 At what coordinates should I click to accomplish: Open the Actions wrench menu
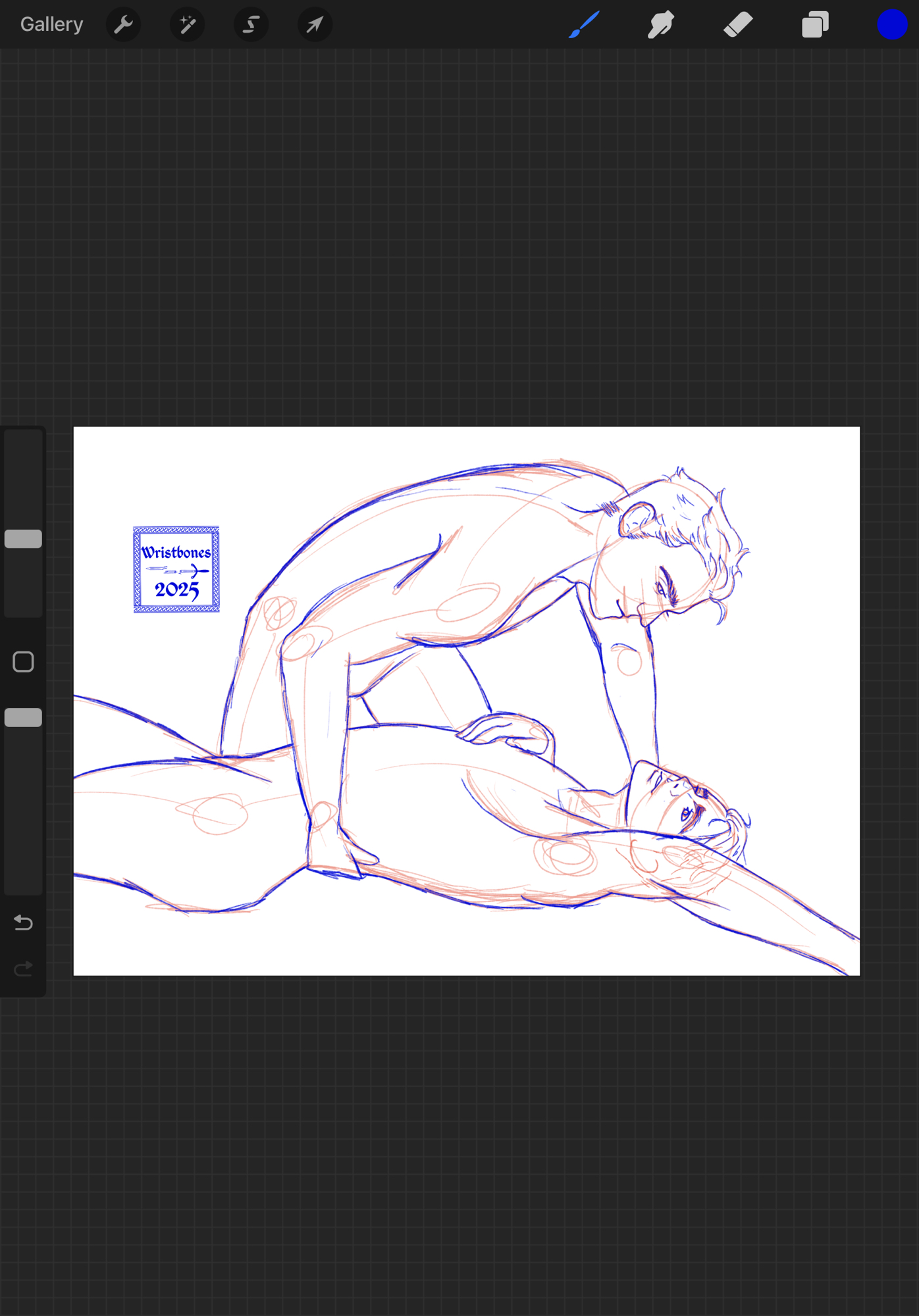[123, 24]
